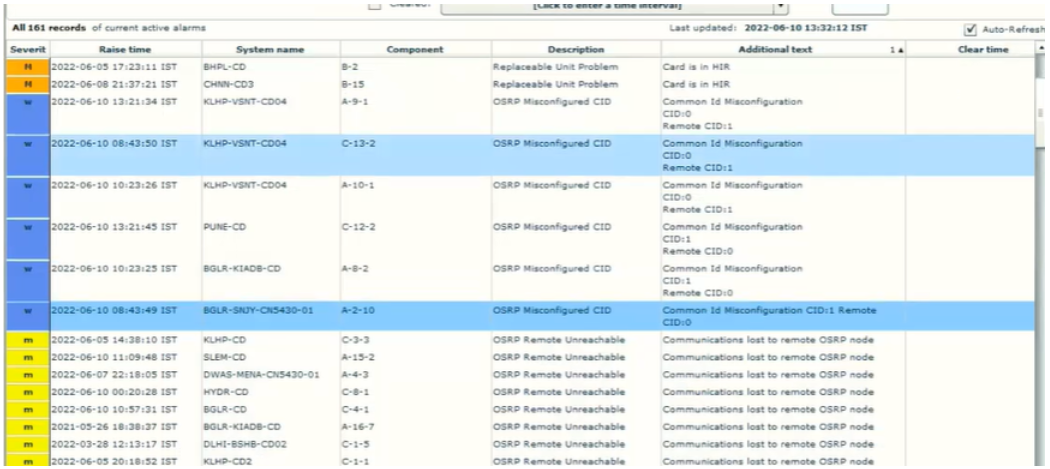The height and width of the screenshot is (469, 1050).
Task: Click the component cell A-10-1
Action: click(415, 196)
